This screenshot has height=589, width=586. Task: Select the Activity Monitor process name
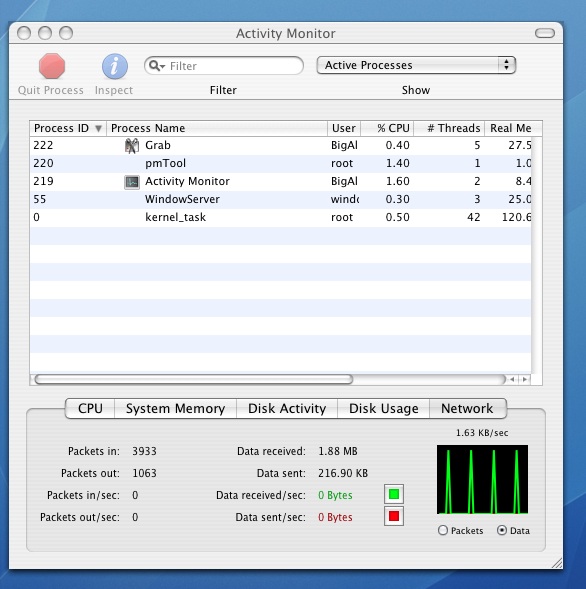coord(187,181)
